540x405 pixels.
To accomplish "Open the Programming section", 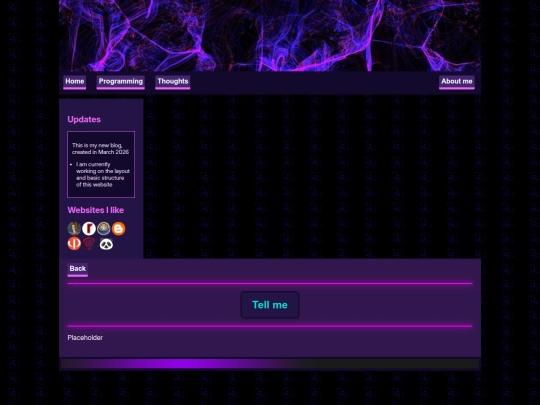I will click(121, 82).
